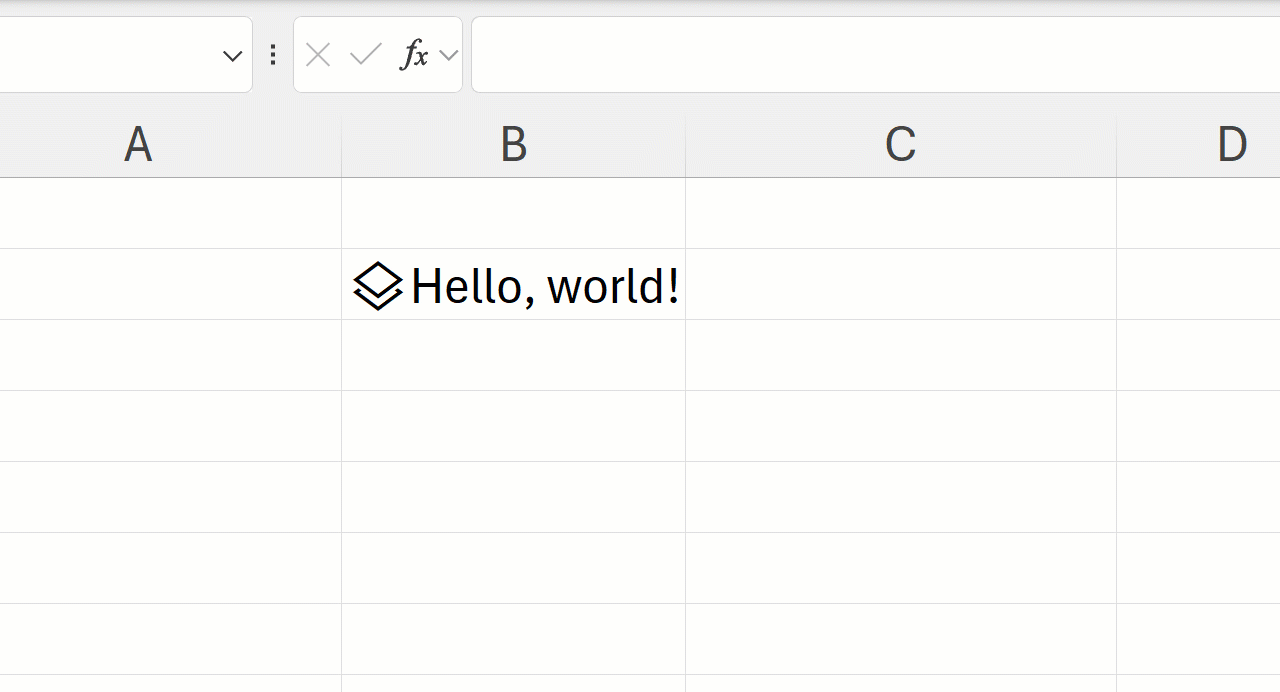Select column C header
This screenshot has width=1280, height=692.
pyautogui.click(x=900, y=145)
